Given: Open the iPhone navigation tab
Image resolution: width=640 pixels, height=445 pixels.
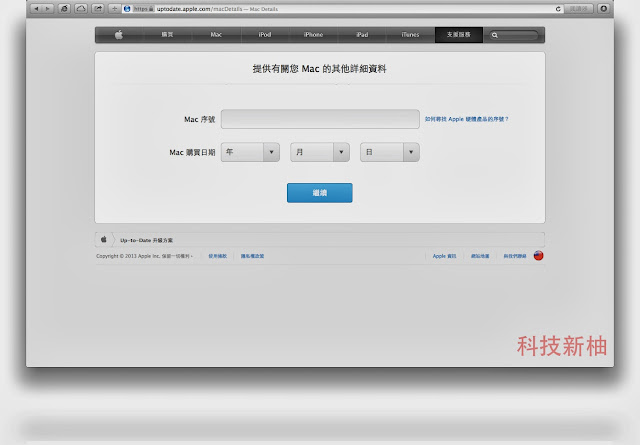Looking at the screenshot, I should pyautogui.click(x=313, y=35).
